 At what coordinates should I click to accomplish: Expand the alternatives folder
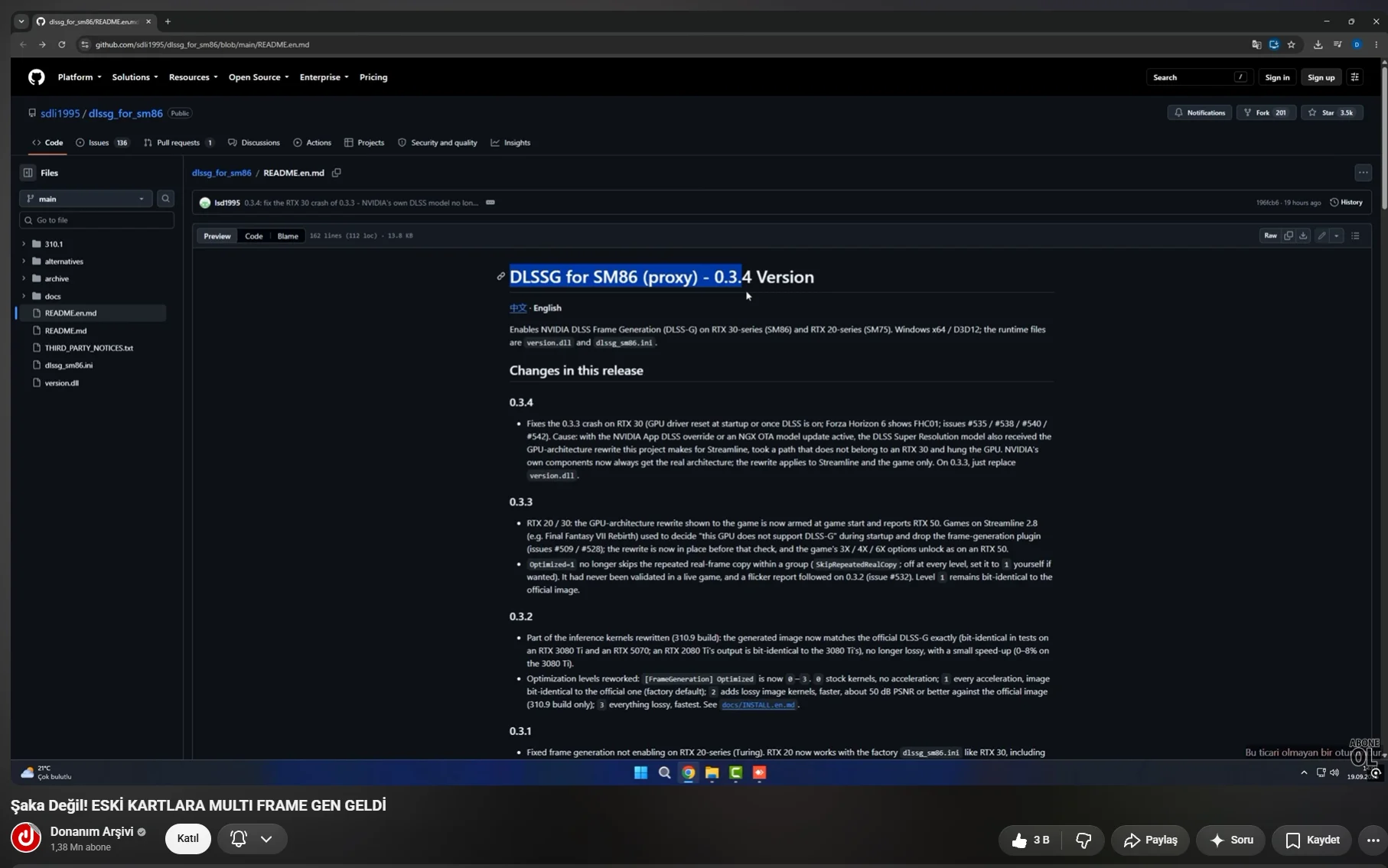(x=24, y=262)
